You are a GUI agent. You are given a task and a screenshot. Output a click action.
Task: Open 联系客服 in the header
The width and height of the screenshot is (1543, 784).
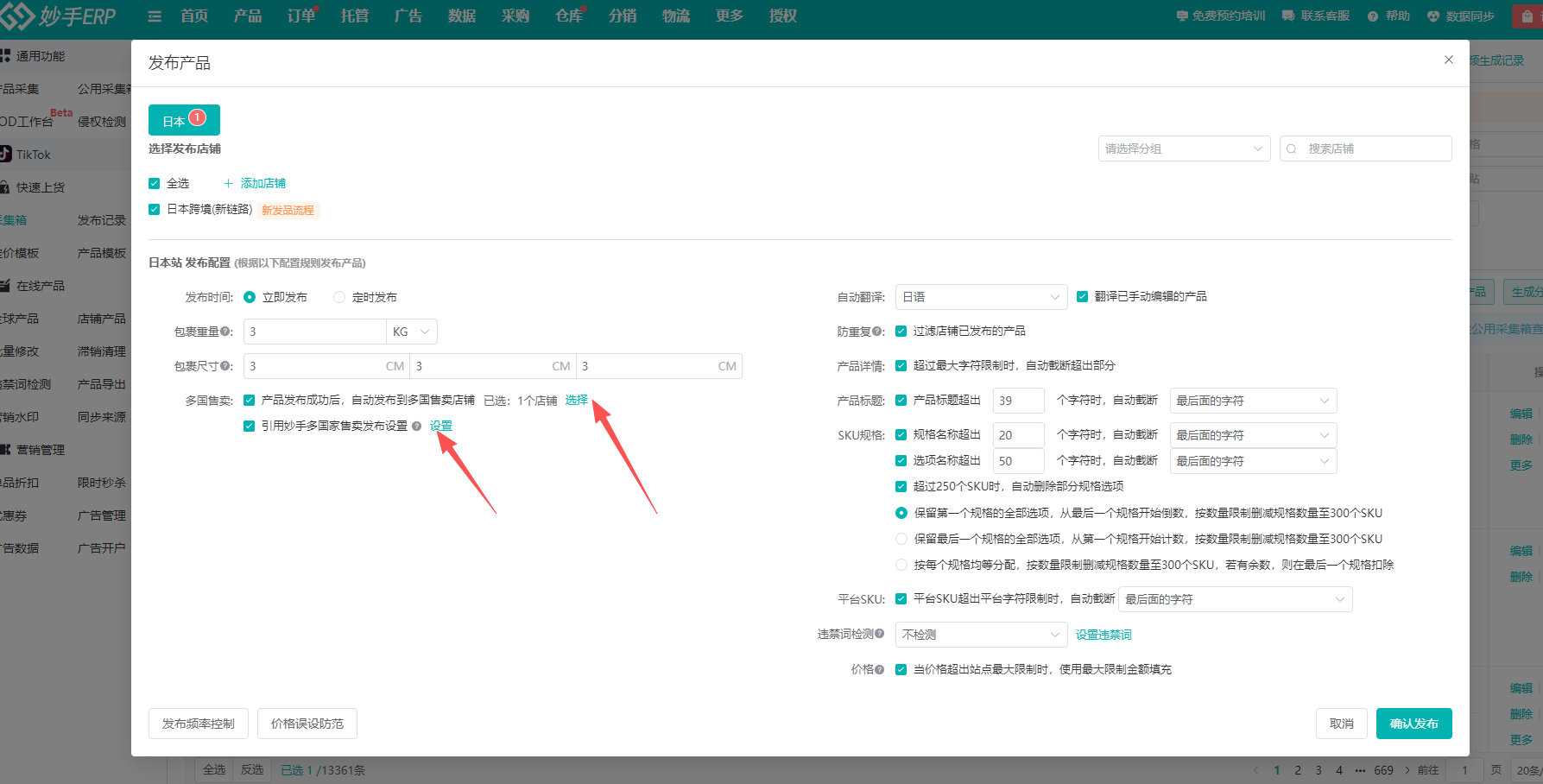pyautogui.click(x=1316, y=16)
